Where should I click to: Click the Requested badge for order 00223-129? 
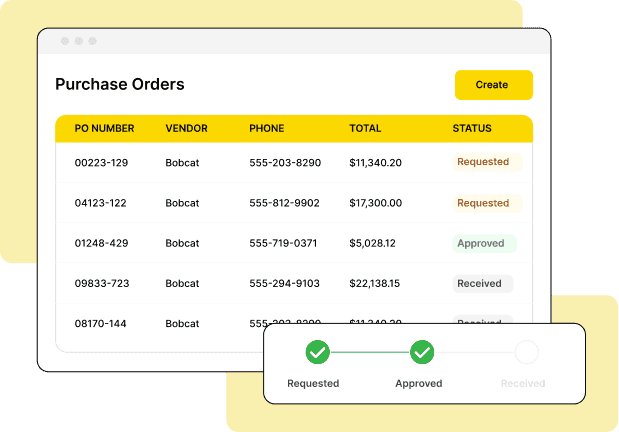tap(487, 162)
